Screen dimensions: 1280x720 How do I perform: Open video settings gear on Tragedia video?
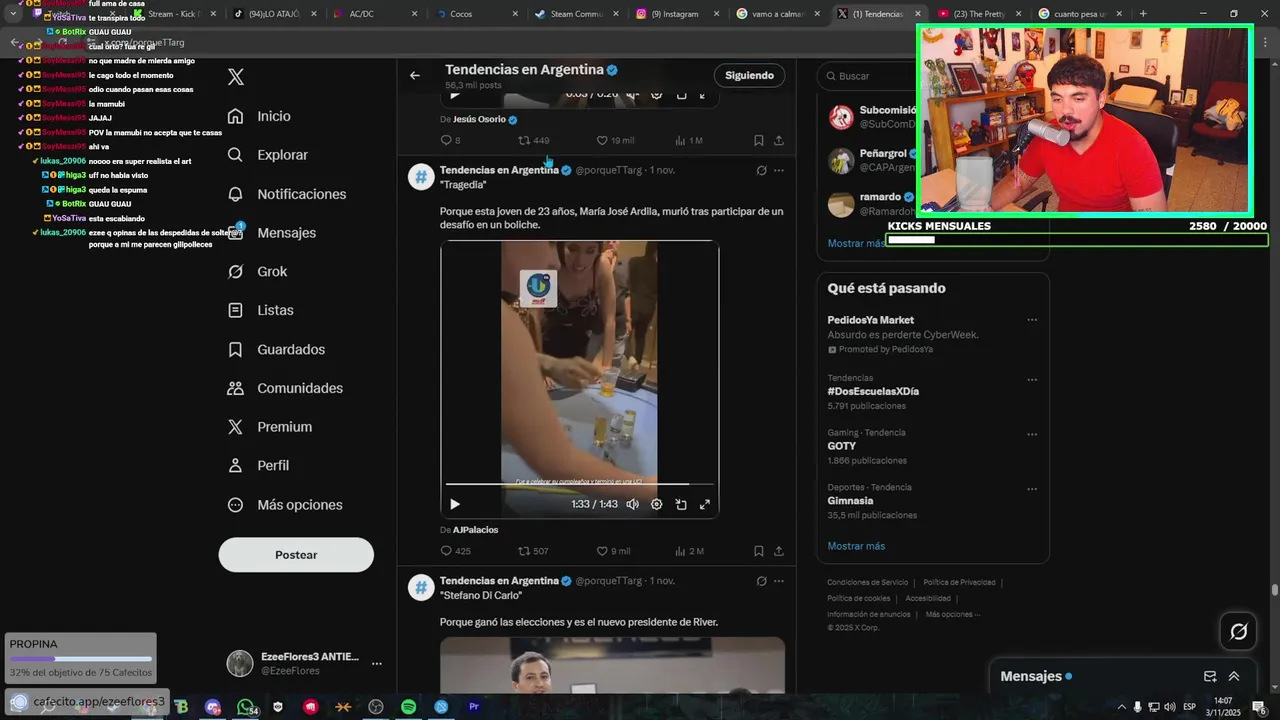pyautogui.click(x=657, y=505)
